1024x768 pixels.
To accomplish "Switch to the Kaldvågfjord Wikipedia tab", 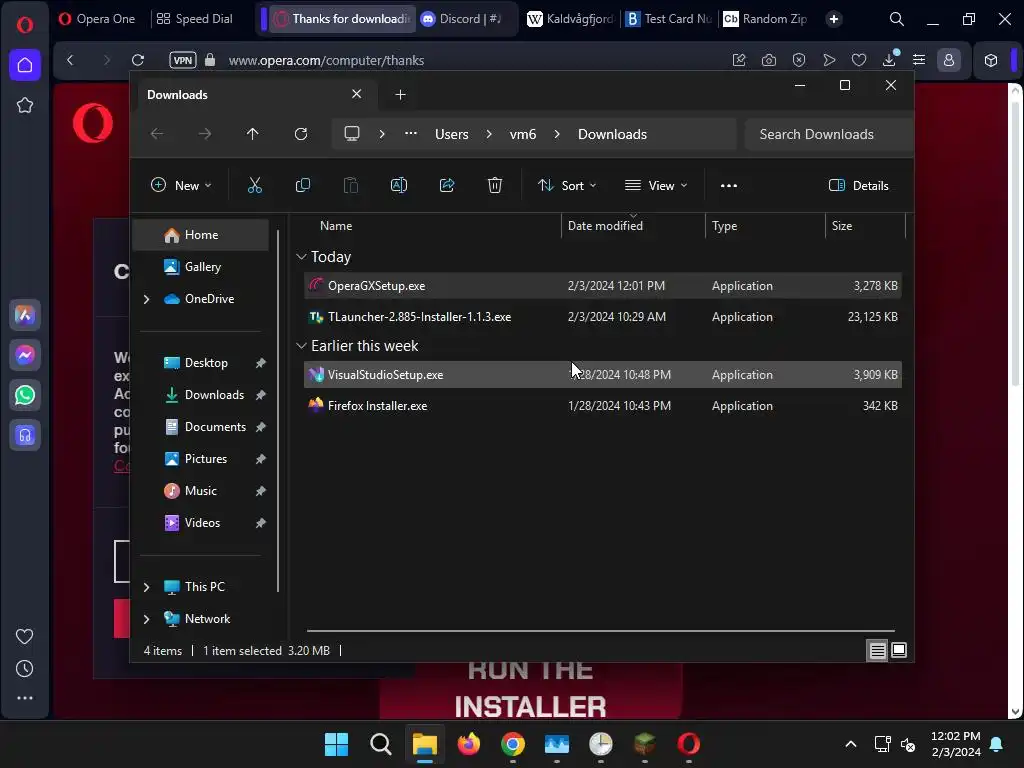I will point(570,19).
